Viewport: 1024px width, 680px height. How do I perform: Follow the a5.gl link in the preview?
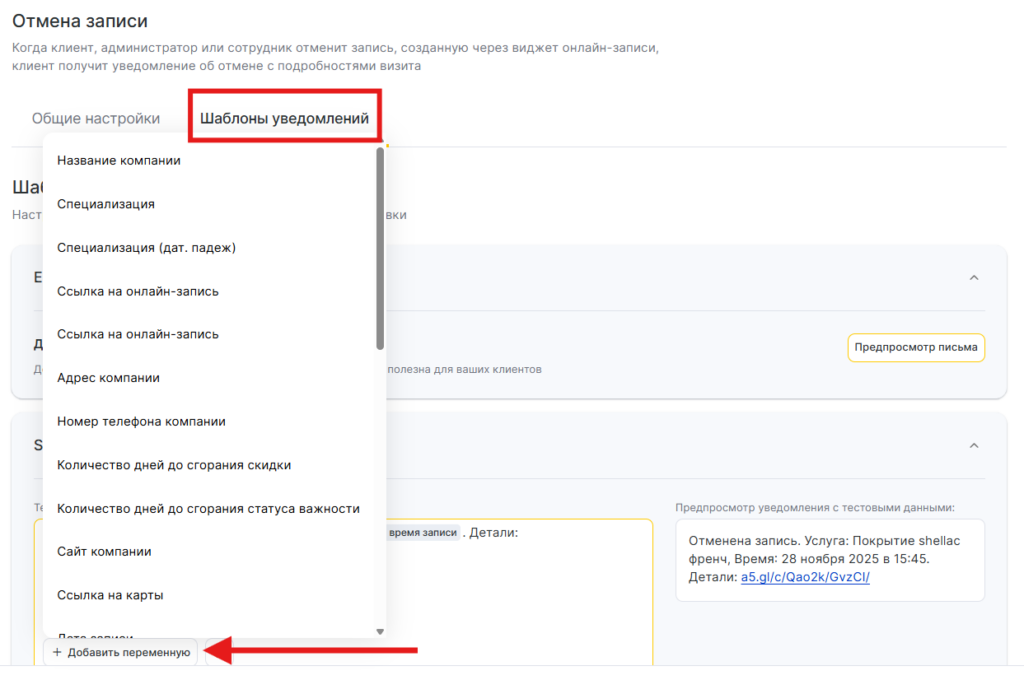tap(805, 577)
